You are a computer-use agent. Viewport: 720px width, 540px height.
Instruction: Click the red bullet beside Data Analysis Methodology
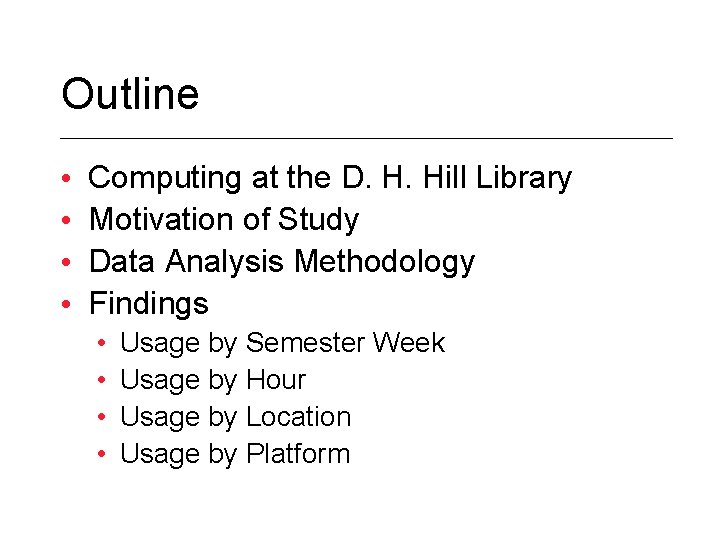[x=66, y=262]
